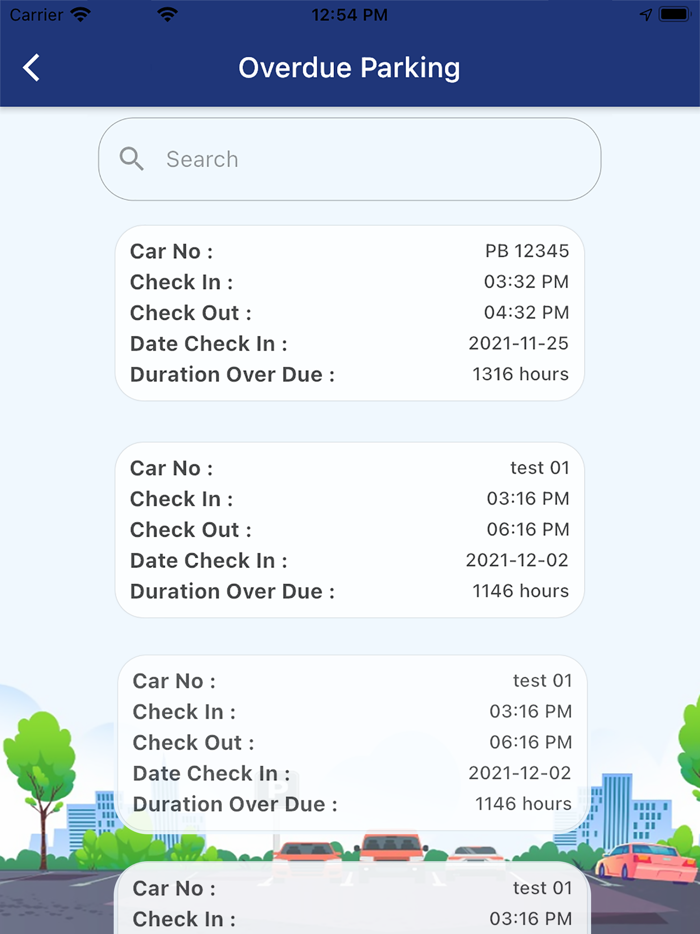700x934 pixels.
Task: Tap the Overdue Parking title
Action: pyautogui.click(x=349, y=67)
